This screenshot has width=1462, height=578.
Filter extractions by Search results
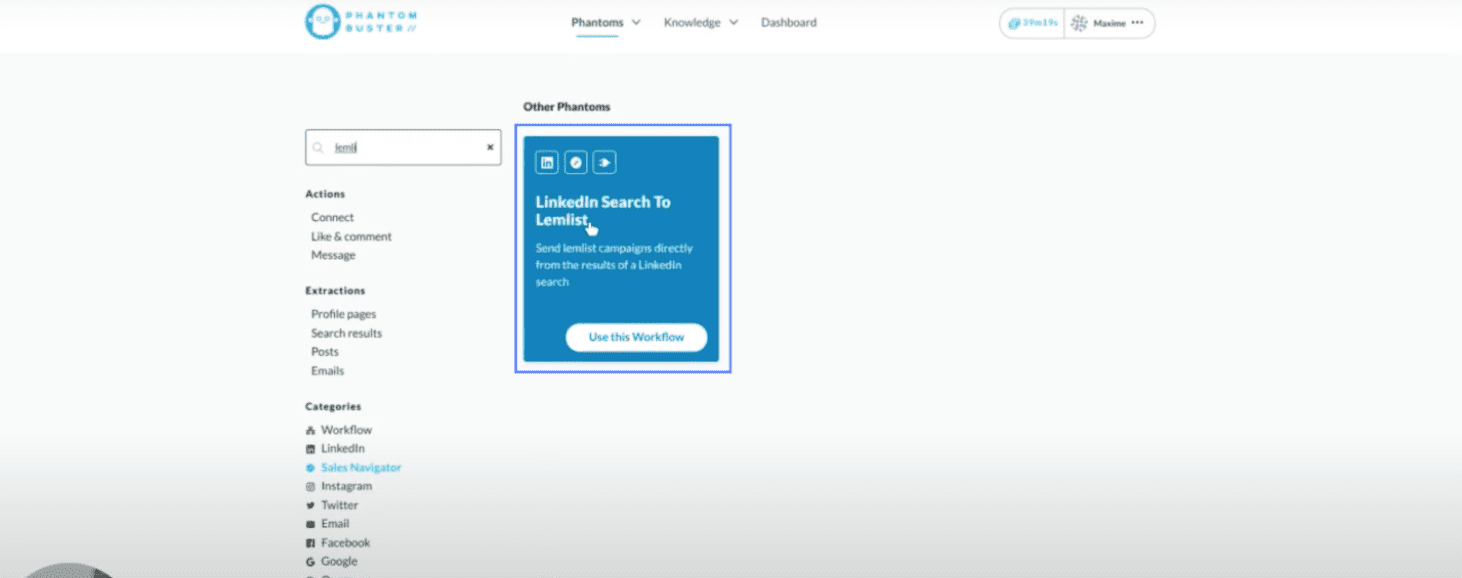tap(346, 333)
